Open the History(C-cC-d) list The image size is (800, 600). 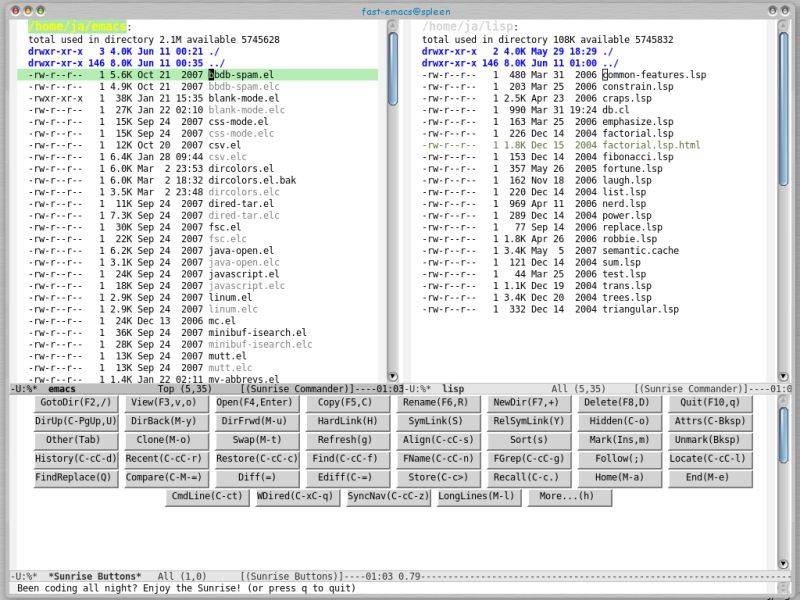[x=75, y=459]
